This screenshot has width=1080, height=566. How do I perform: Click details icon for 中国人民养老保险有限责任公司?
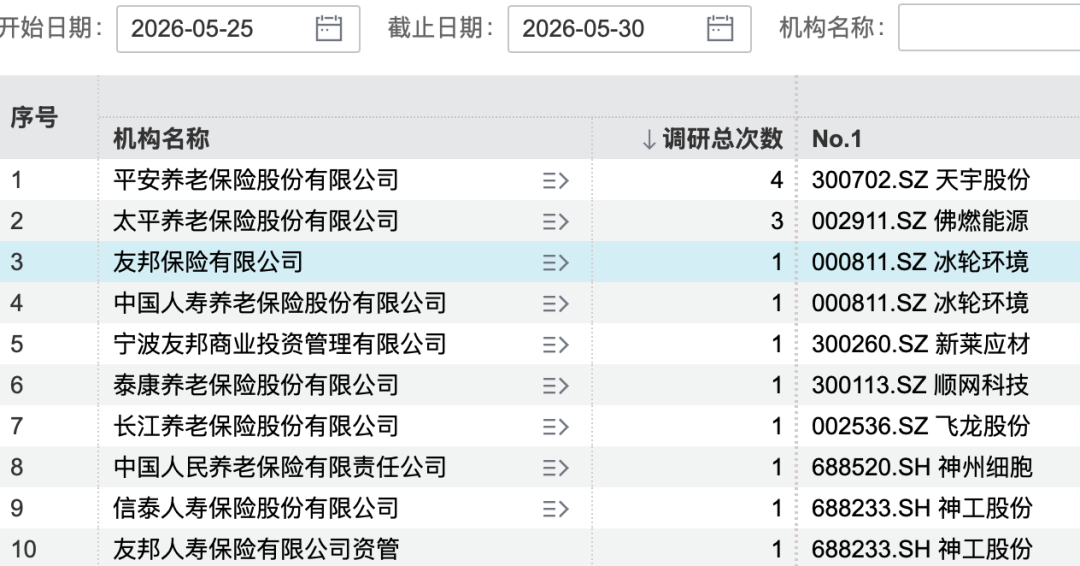555,468
